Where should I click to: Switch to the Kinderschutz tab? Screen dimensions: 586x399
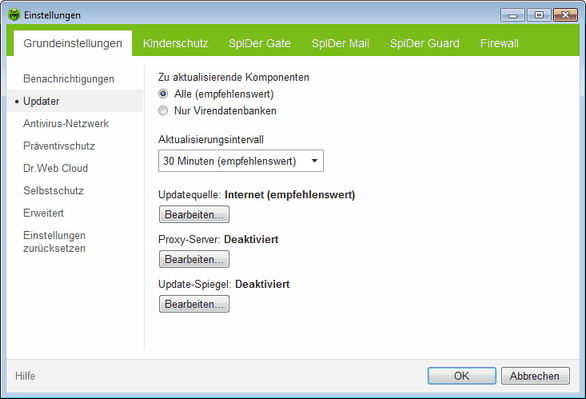click(176, 43)
